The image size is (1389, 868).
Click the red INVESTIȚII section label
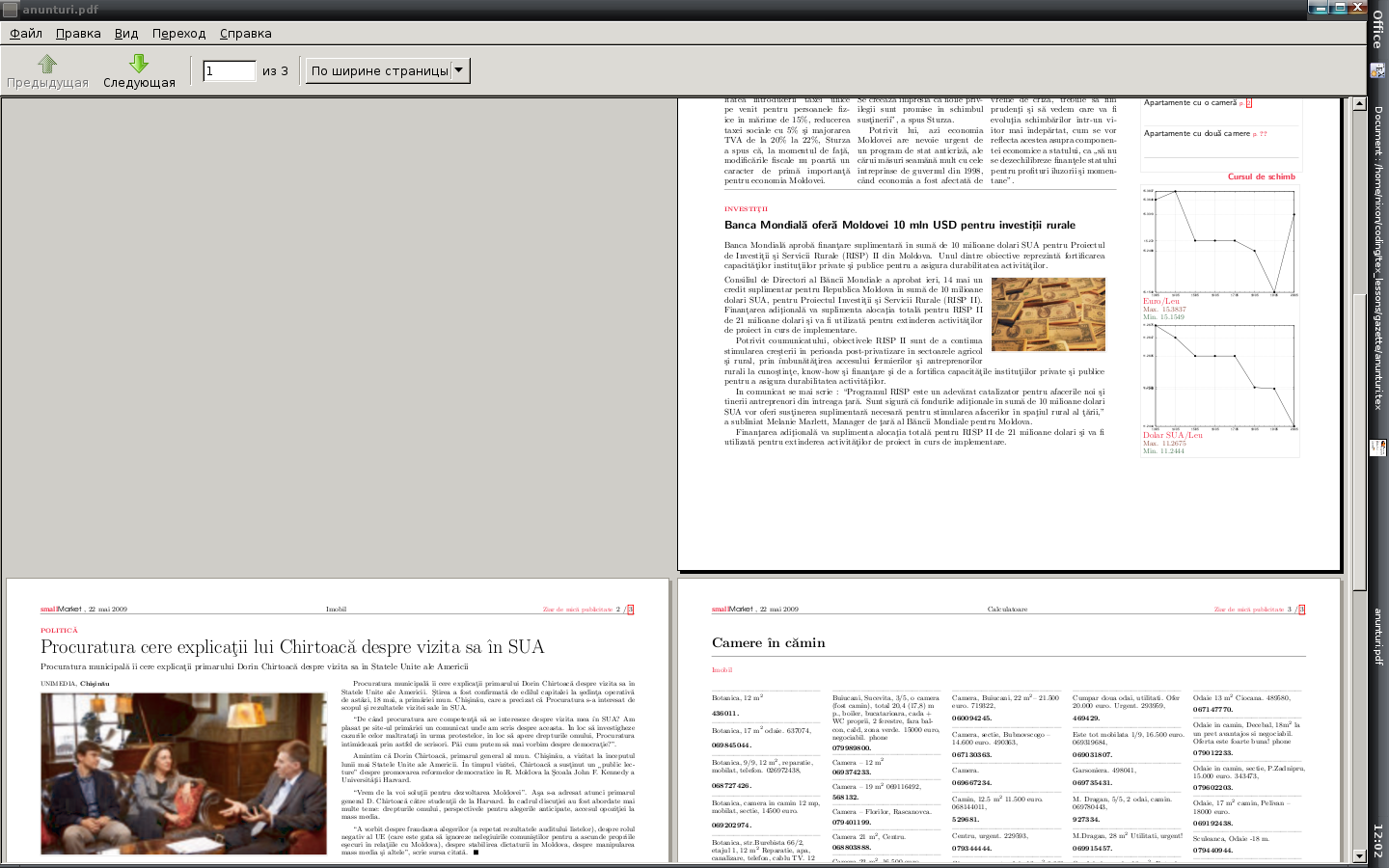tap(747, 208)
